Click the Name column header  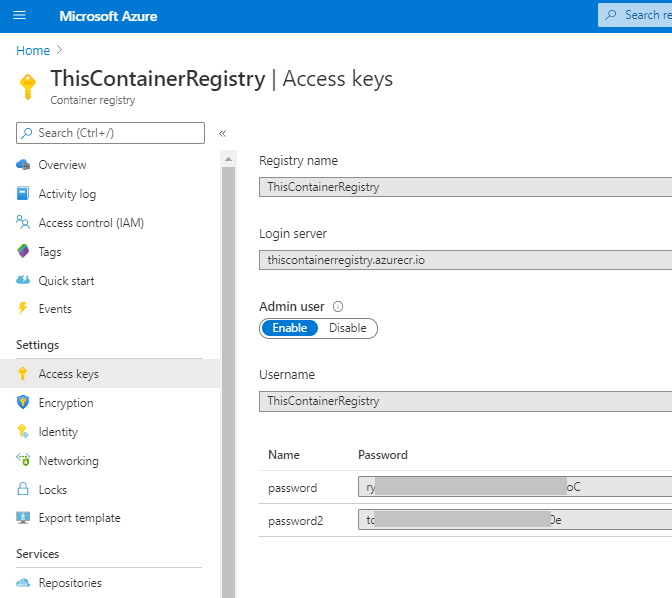click(x=284, y=455)
